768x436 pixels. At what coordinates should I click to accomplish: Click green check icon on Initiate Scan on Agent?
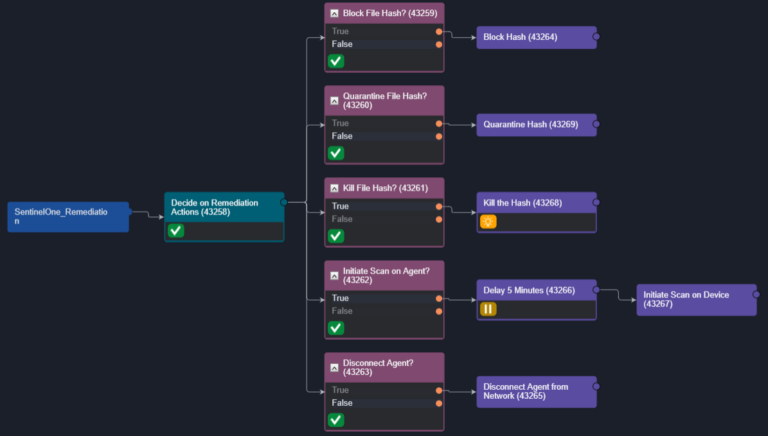(x=336, y=328)
